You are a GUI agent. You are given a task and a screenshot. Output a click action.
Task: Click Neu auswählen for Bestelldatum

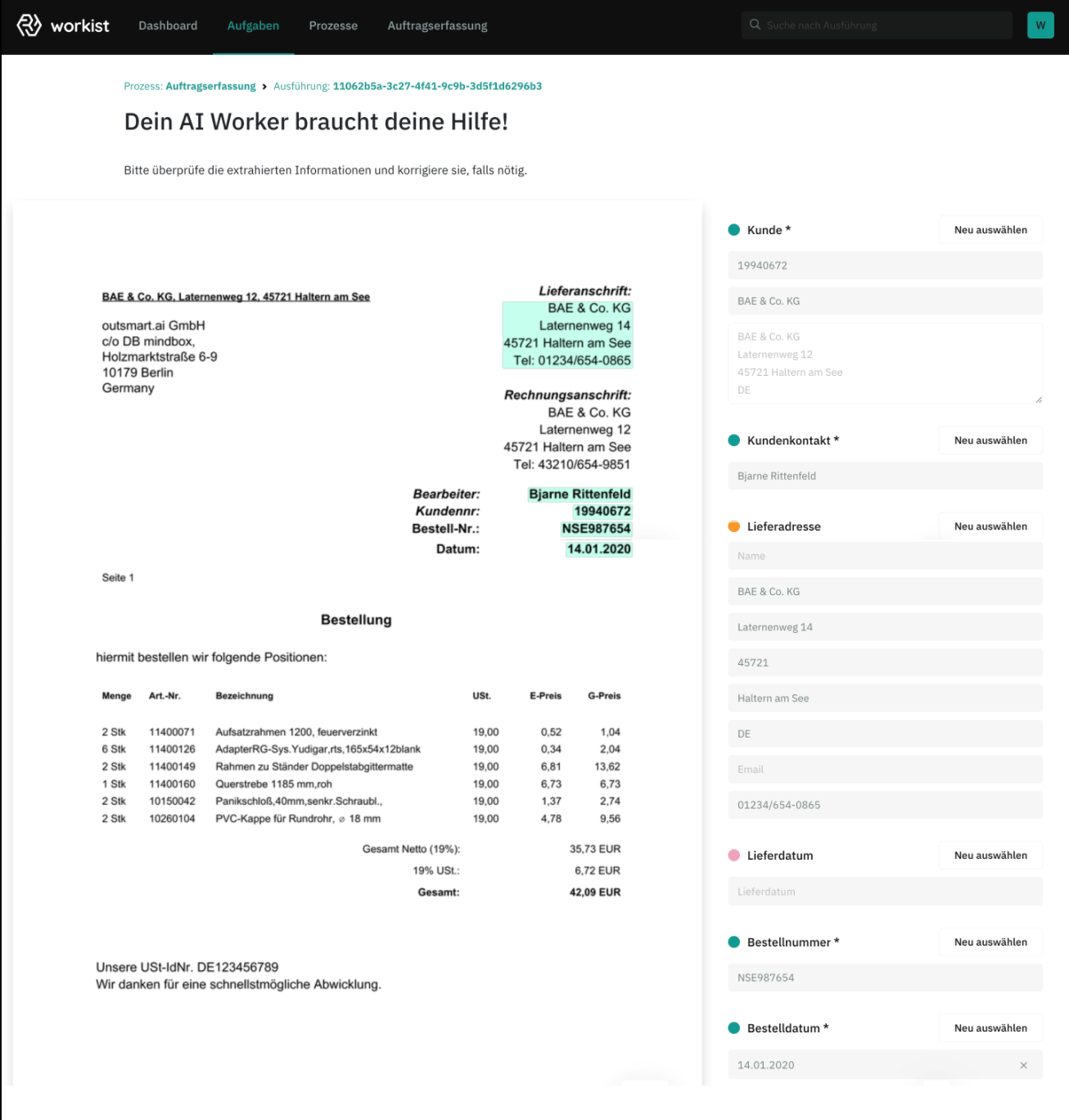[x=990, y=1028]
